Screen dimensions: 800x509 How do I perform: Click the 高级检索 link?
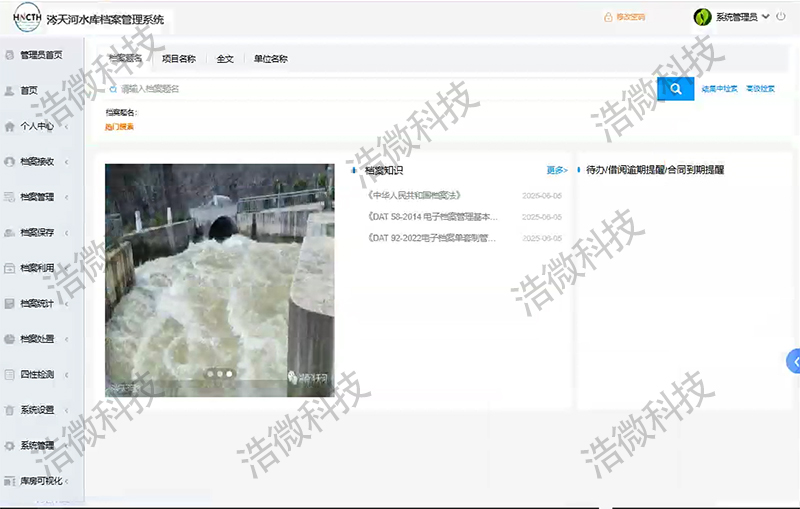tap(760, 89)
